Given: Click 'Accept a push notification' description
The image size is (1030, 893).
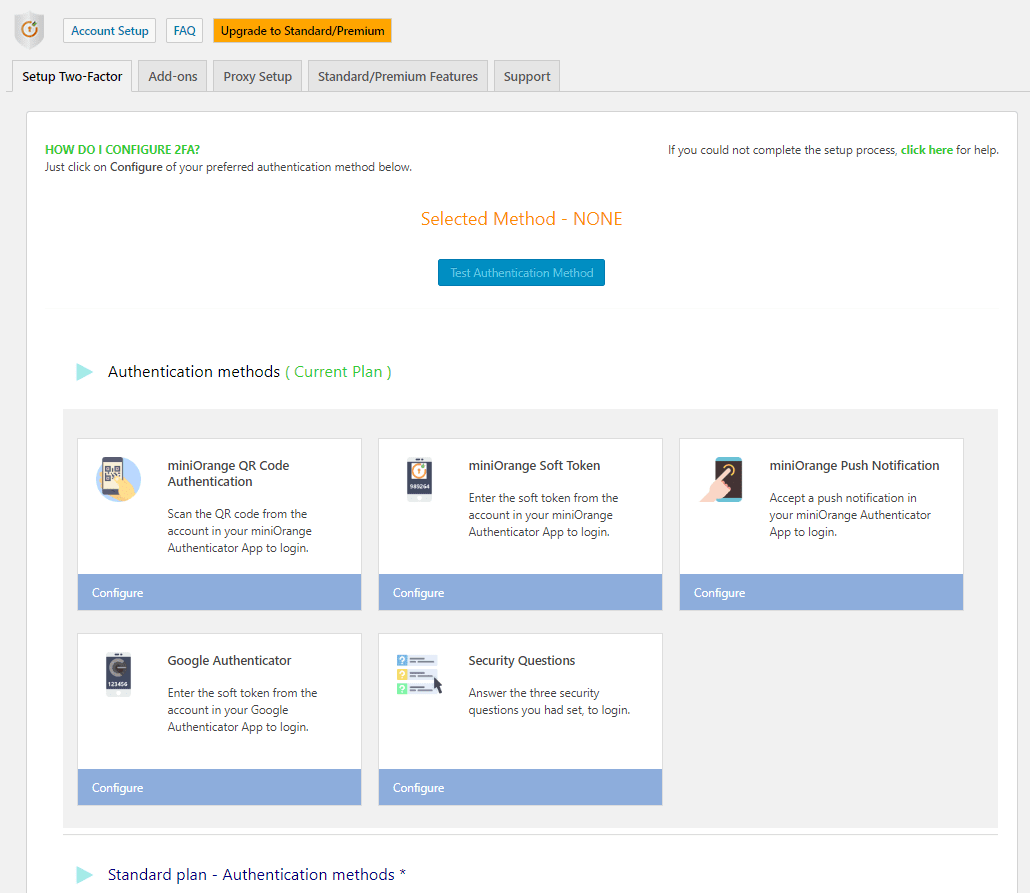Looking at the screenshot, I should tap(850, 515).
